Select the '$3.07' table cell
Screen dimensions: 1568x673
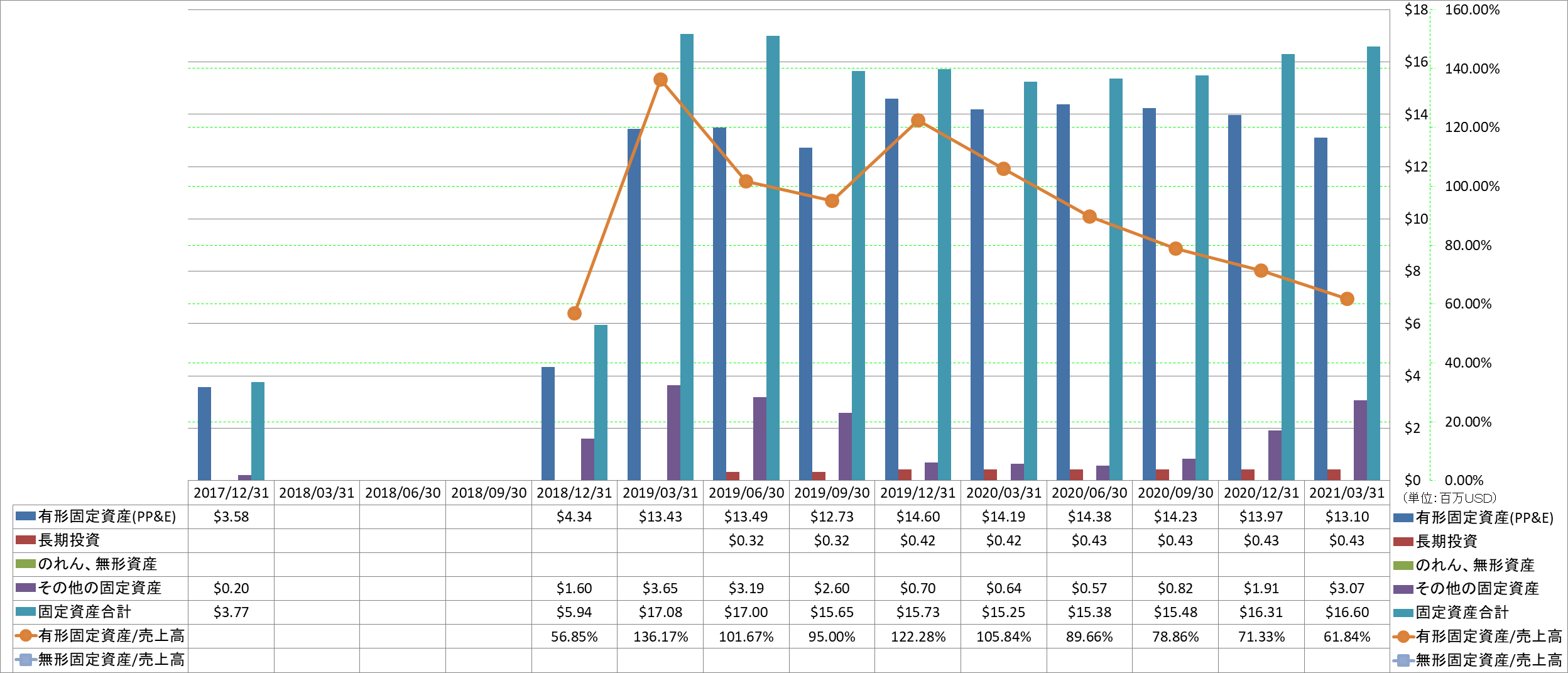point(1347,588)
